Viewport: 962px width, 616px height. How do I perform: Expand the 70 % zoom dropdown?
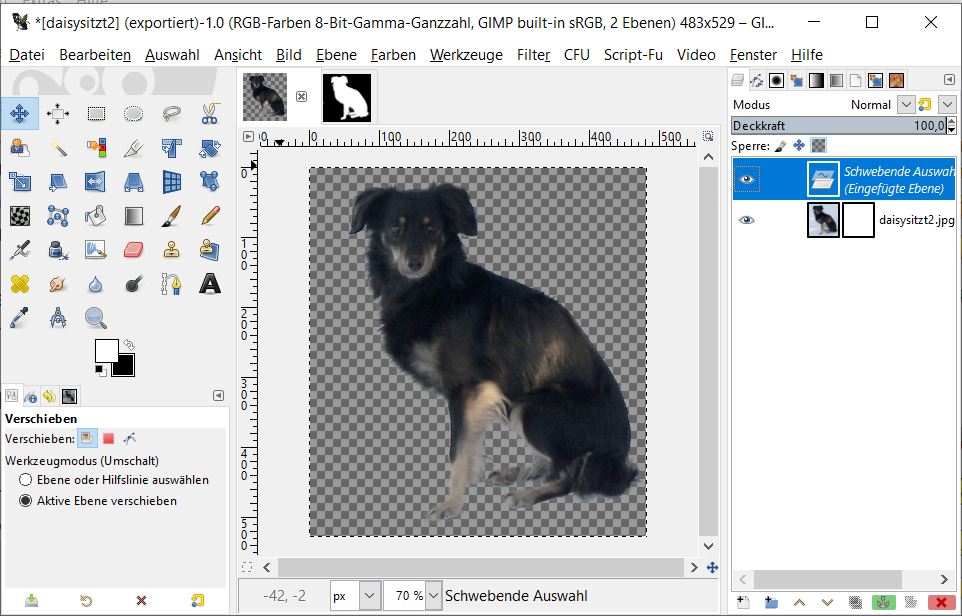click(x=432, y=596)
